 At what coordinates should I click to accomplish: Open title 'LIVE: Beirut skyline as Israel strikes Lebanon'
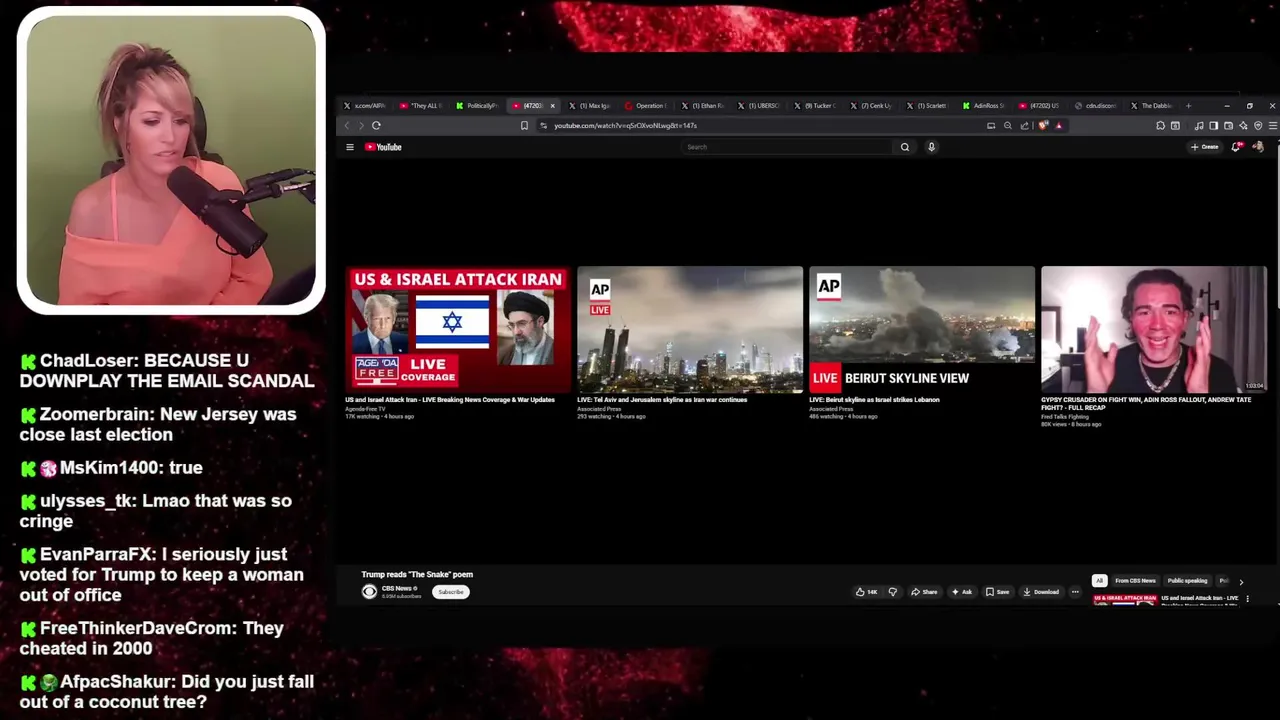(x=874, y=400)
